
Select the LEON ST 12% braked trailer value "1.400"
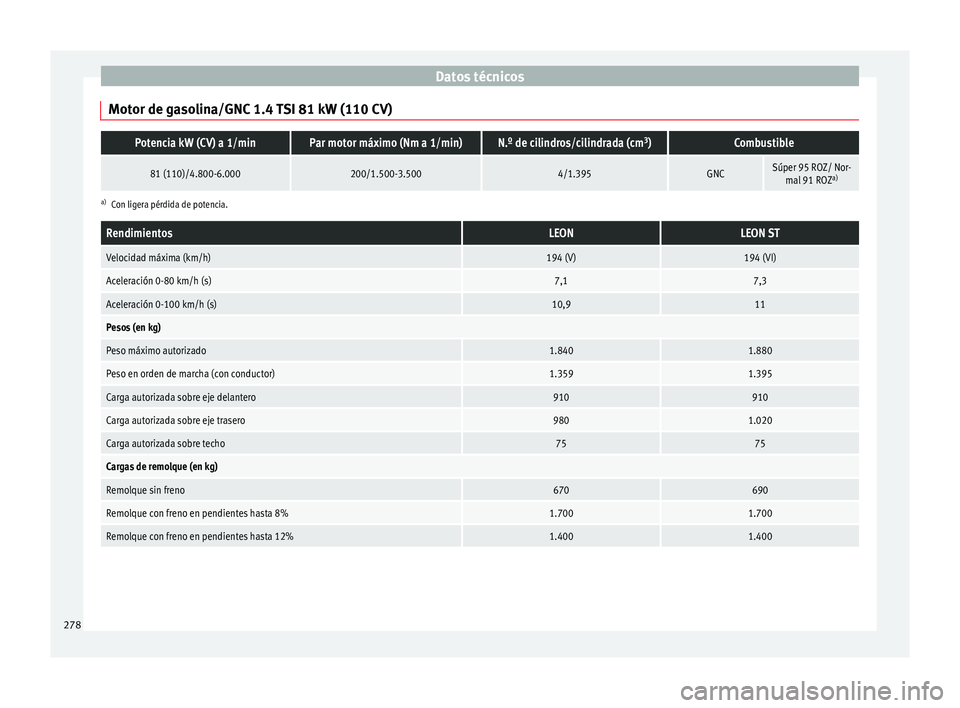pyautogui.click(x=760, y=537)
